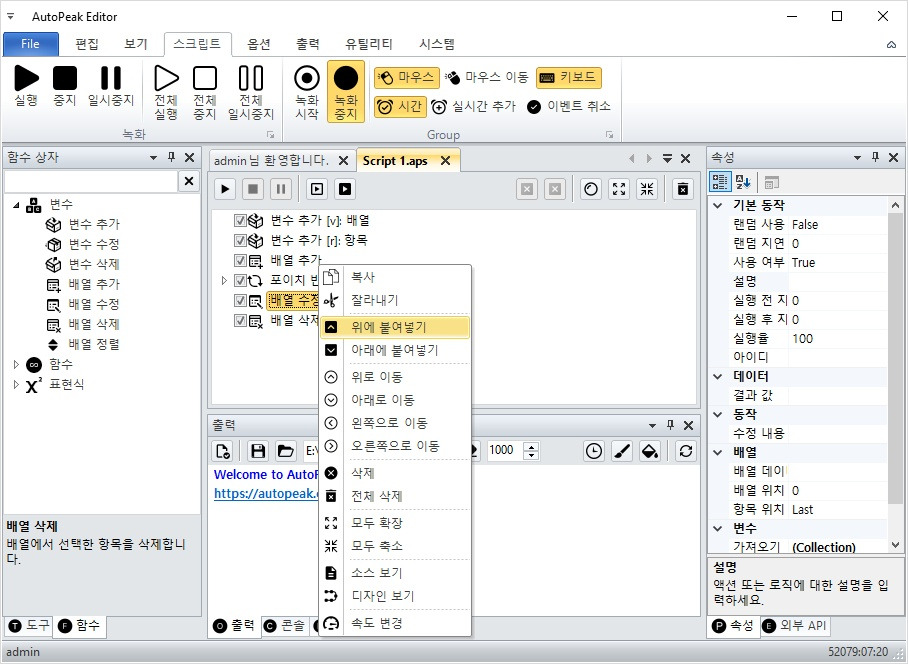
Task: Choose 잘라내기 from context menu
Action: [x=395, y=300]
